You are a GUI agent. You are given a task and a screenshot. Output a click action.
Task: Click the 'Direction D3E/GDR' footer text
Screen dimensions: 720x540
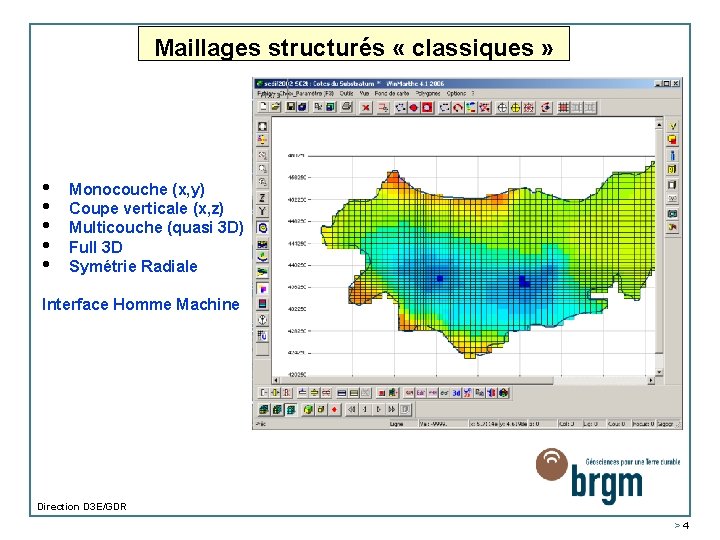point(82,506)
